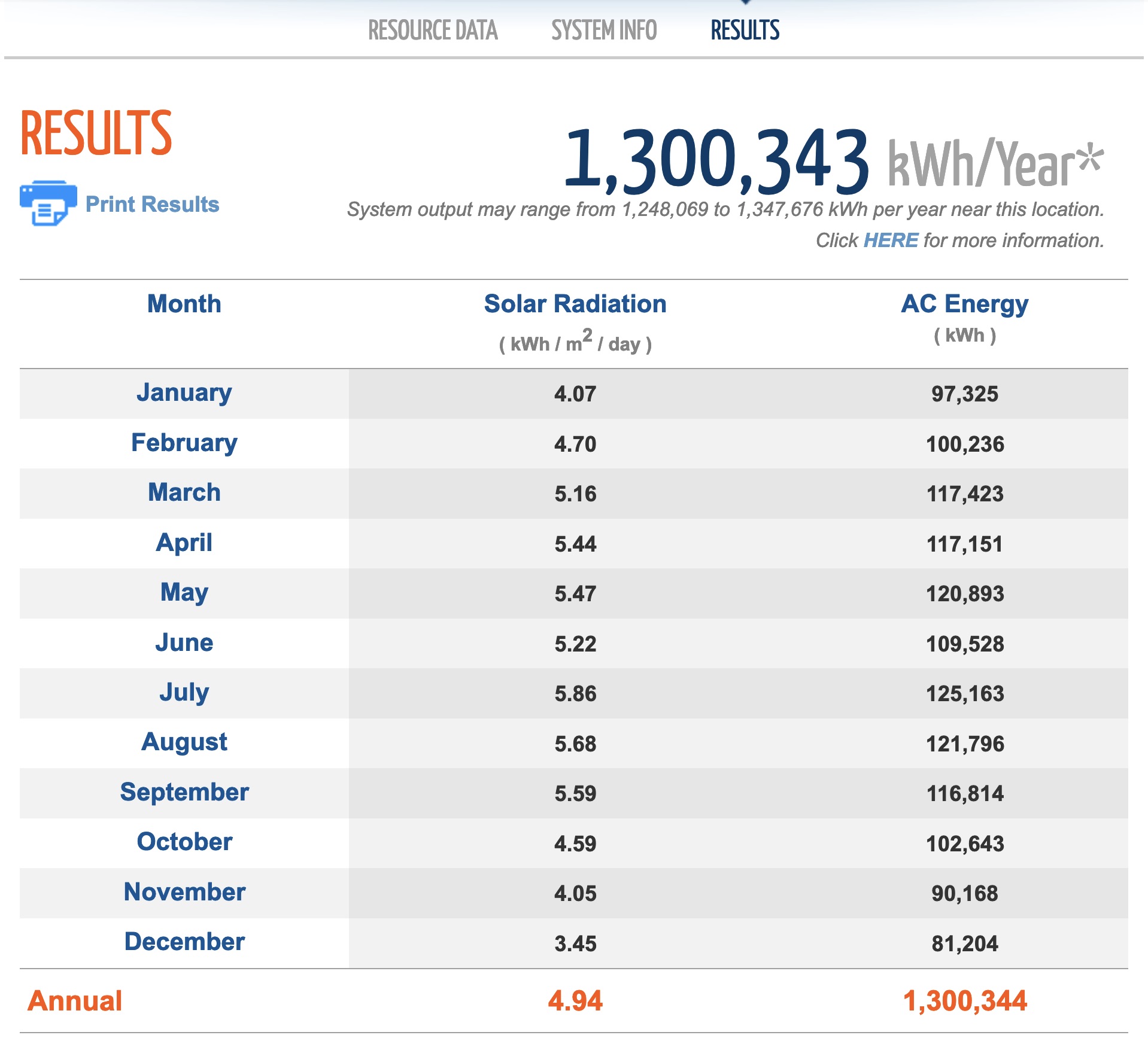Open the System Info tab
This screenshot has width=1148, height=1041.
[604, 31]
